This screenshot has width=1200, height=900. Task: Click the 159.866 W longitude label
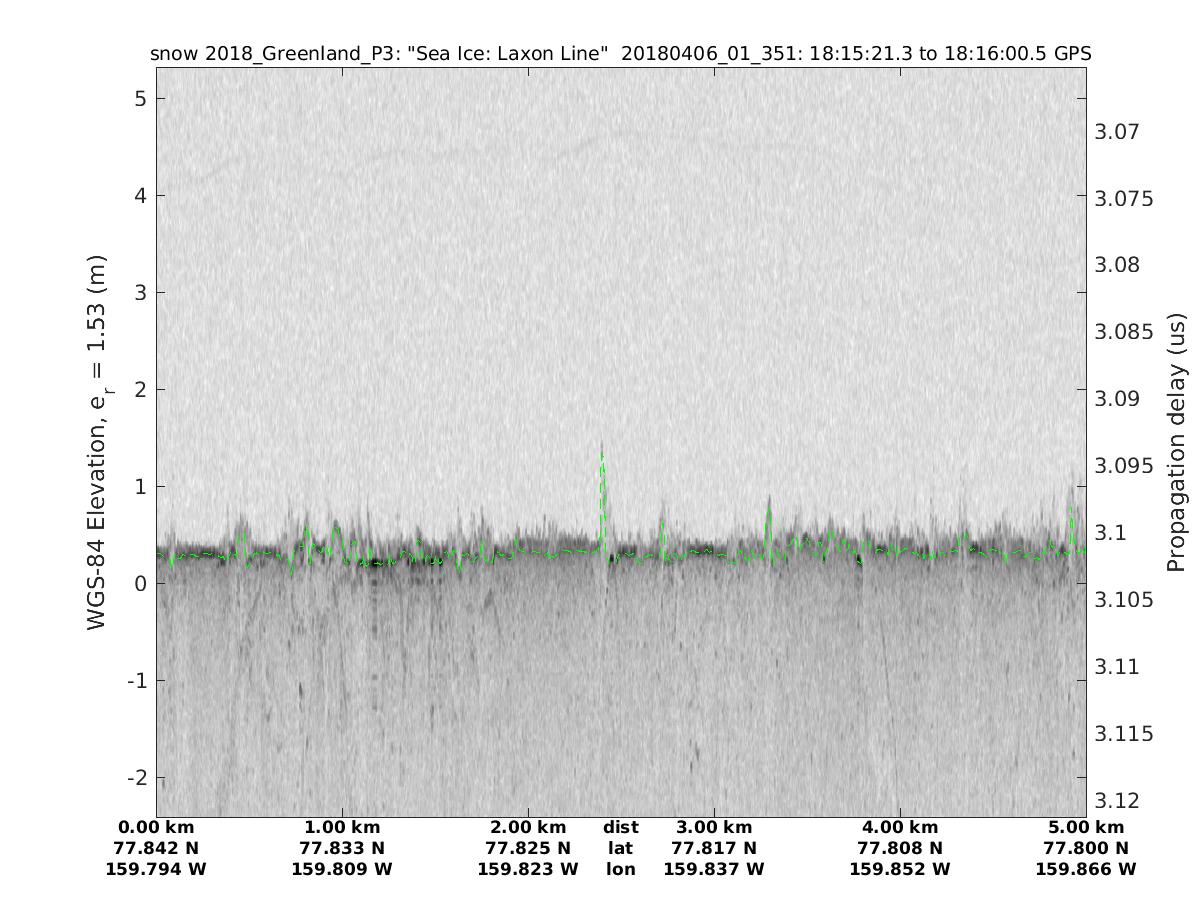1086,870
